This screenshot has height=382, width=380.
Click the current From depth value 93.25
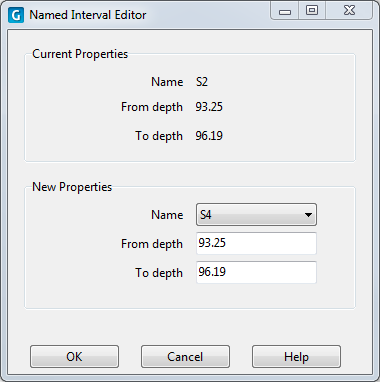point(209,107)
